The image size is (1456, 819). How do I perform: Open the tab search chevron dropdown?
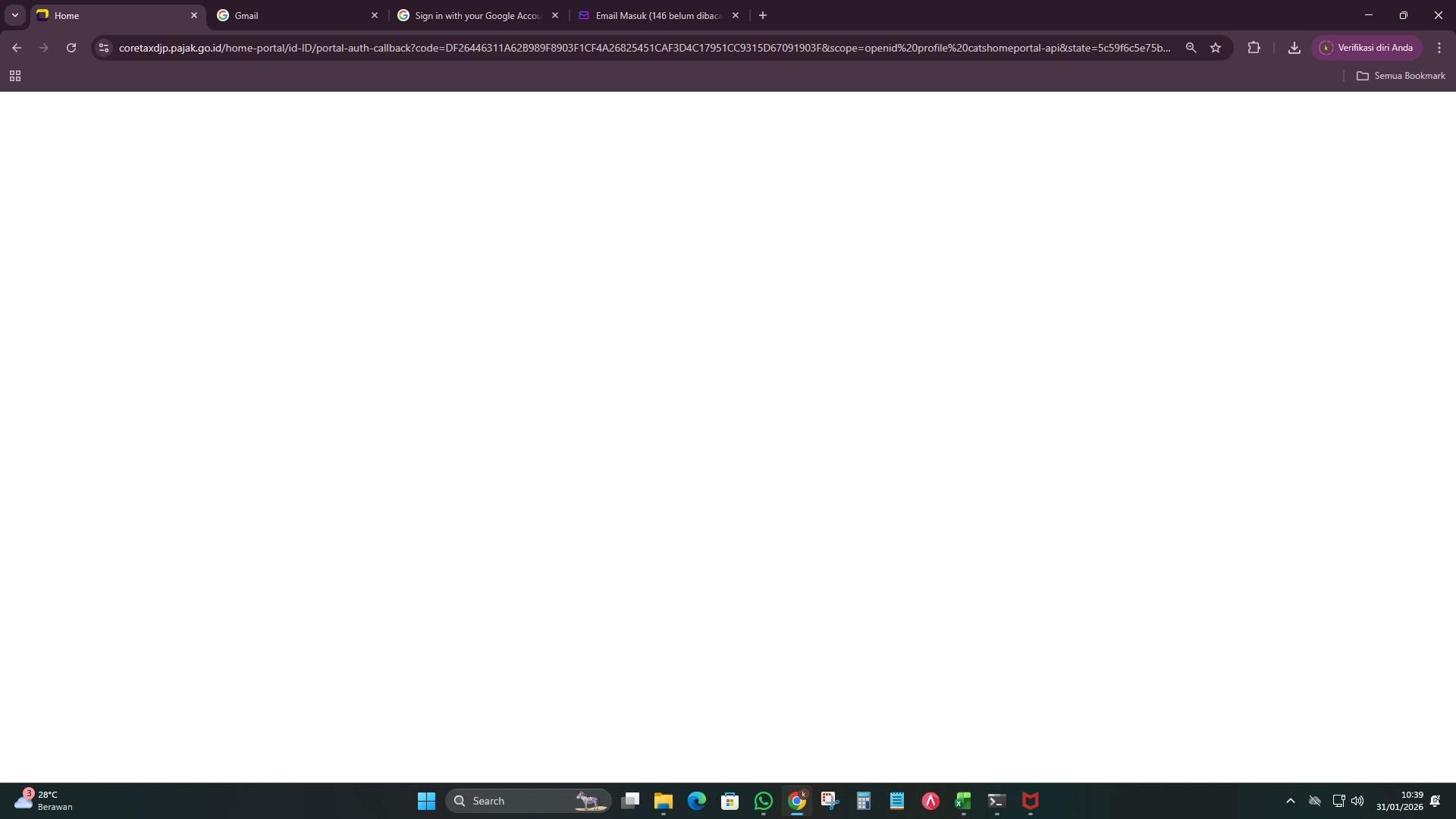coord(14,14)
